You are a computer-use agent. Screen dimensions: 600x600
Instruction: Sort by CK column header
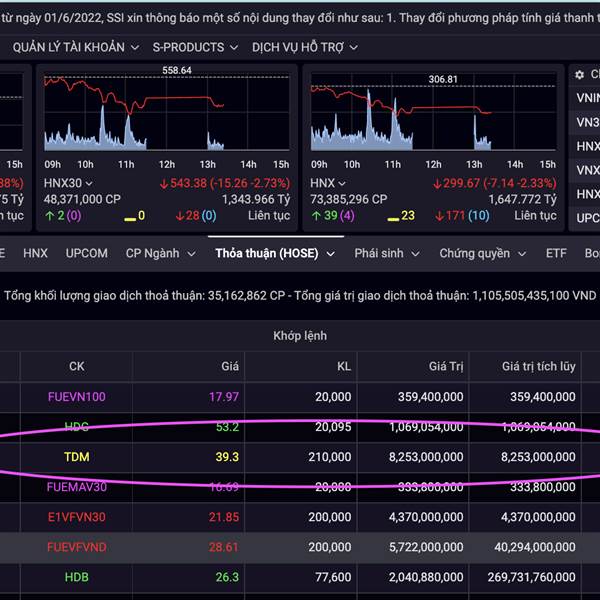click(77, 366)
